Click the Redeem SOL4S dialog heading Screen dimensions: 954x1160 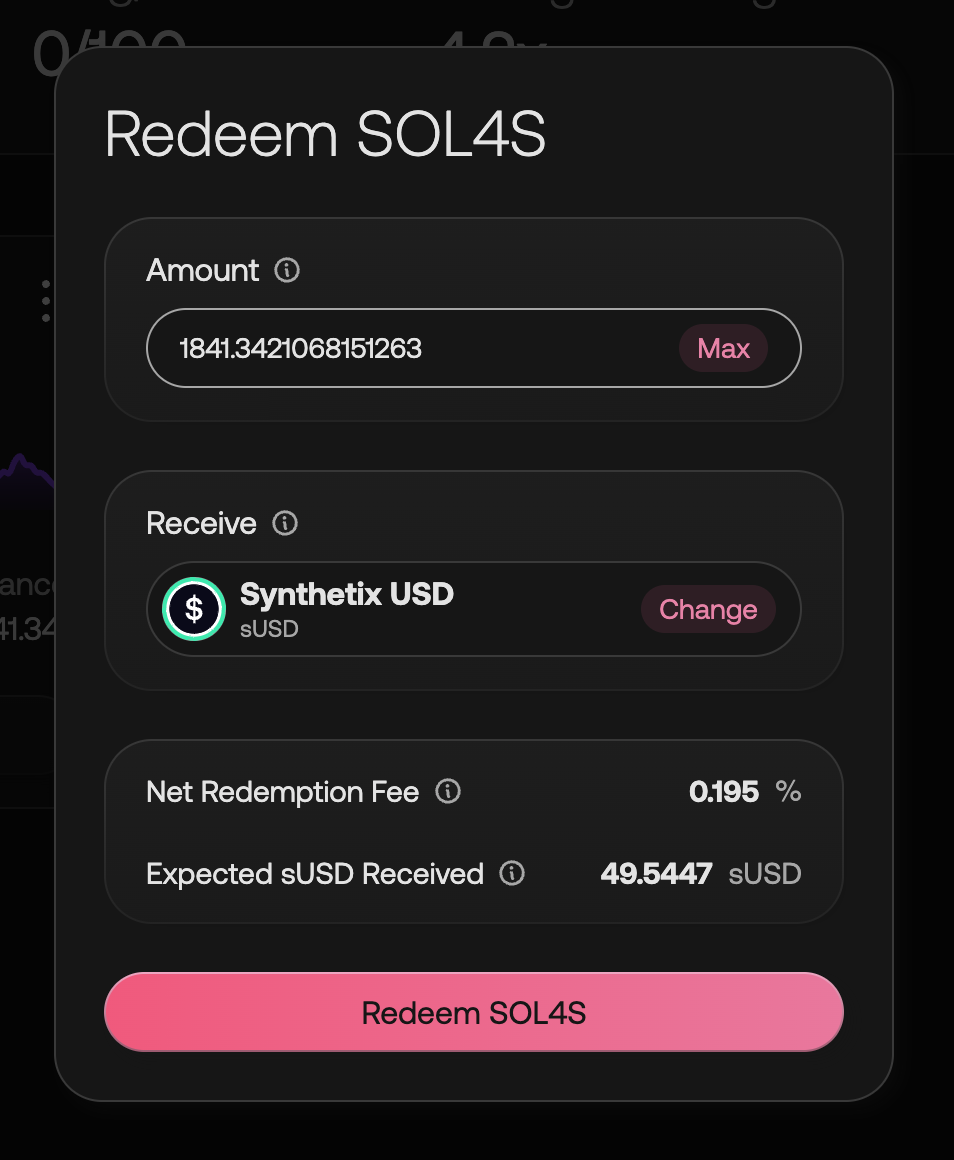[x=325, y=135]
